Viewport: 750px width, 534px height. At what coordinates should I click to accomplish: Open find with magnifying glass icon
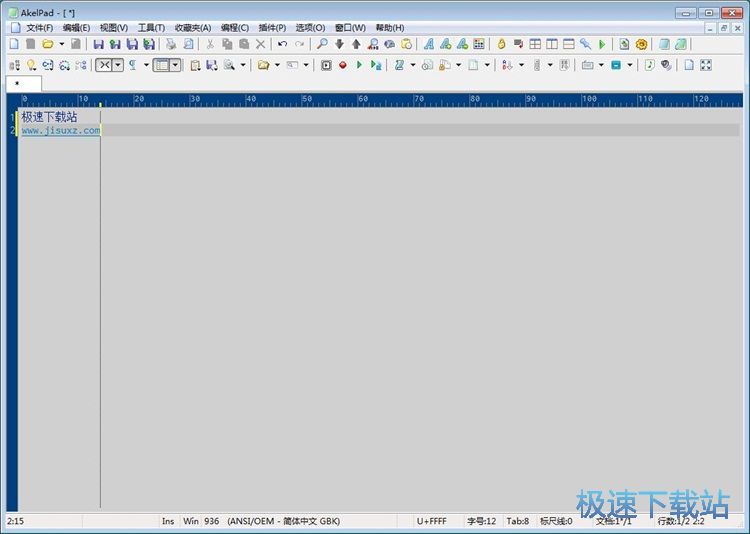[x=322, y=44]
